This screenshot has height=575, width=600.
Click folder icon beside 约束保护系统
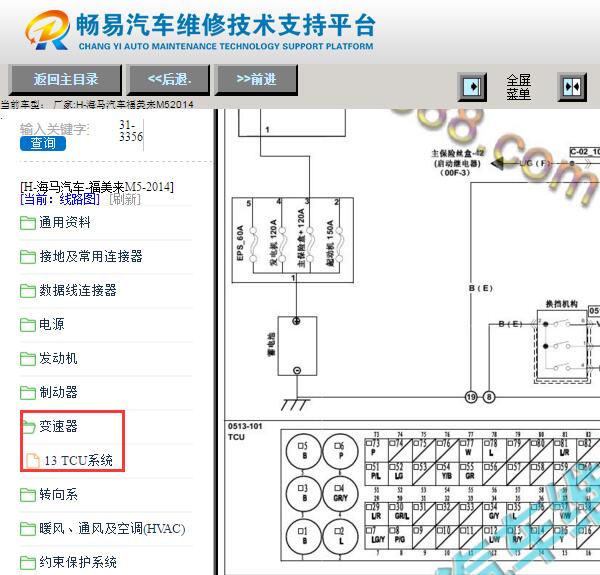(x=28, y=563)
